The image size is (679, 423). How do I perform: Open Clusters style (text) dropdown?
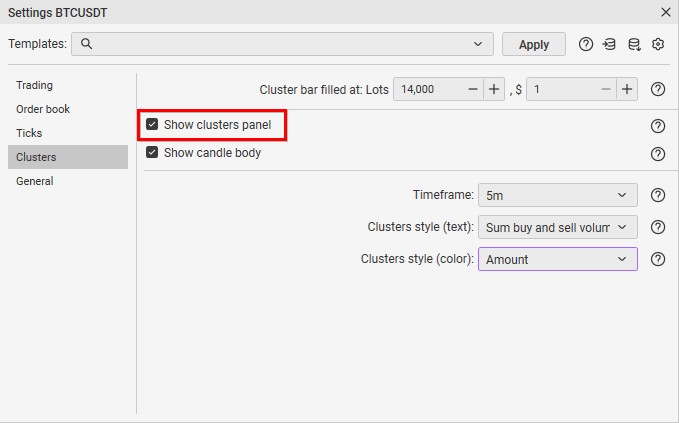(558, 227)
